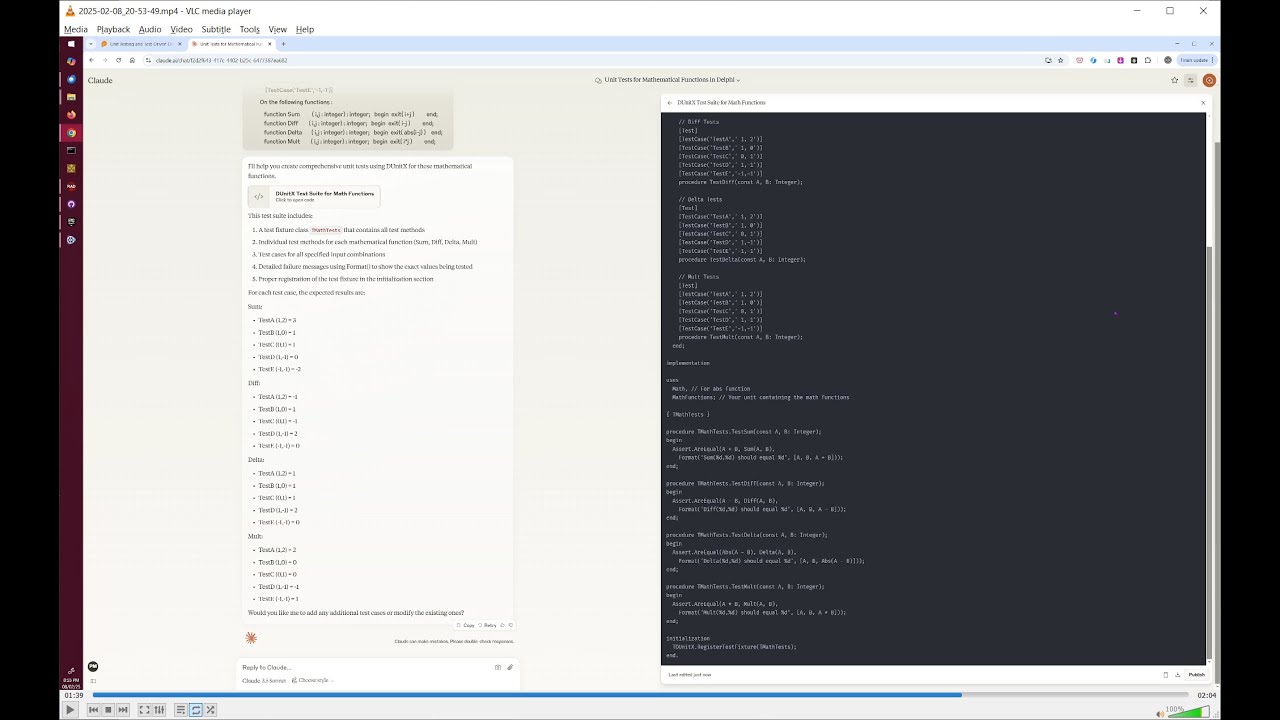Click the GitHub icon in the dock

click(x=71, y=204)
